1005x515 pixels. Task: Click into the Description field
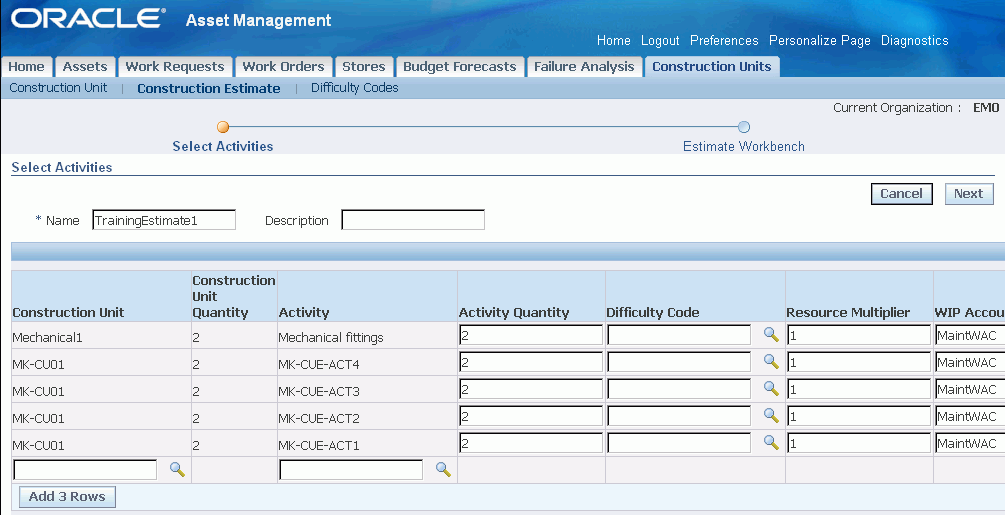click(413, 220)
